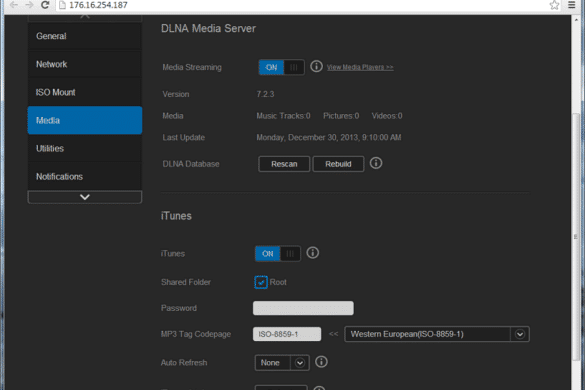585x390 pixels.
Task: Click the DLNA Media Server heading
Action: [x=208, y=28]
